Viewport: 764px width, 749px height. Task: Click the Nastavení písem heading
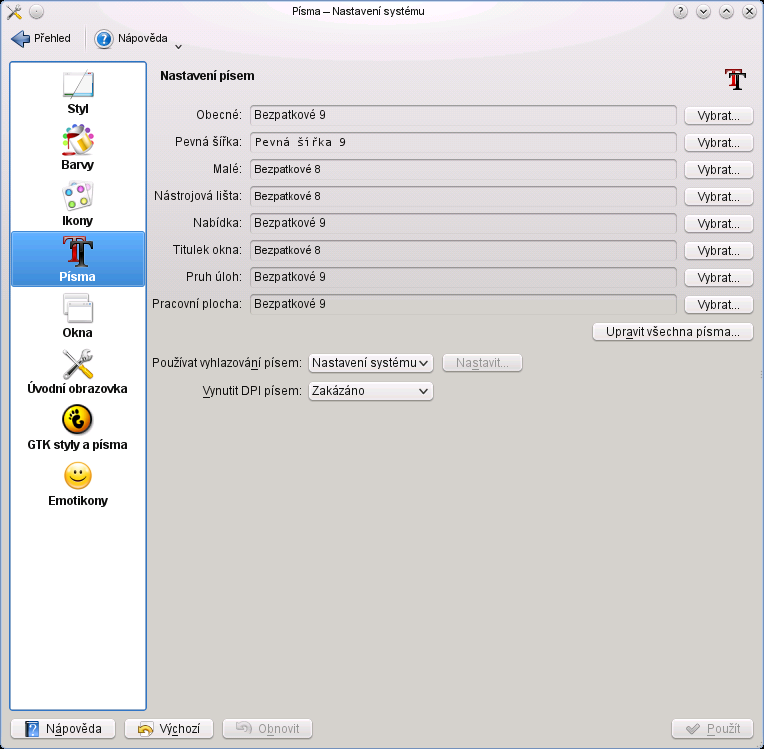coord(207,76)
